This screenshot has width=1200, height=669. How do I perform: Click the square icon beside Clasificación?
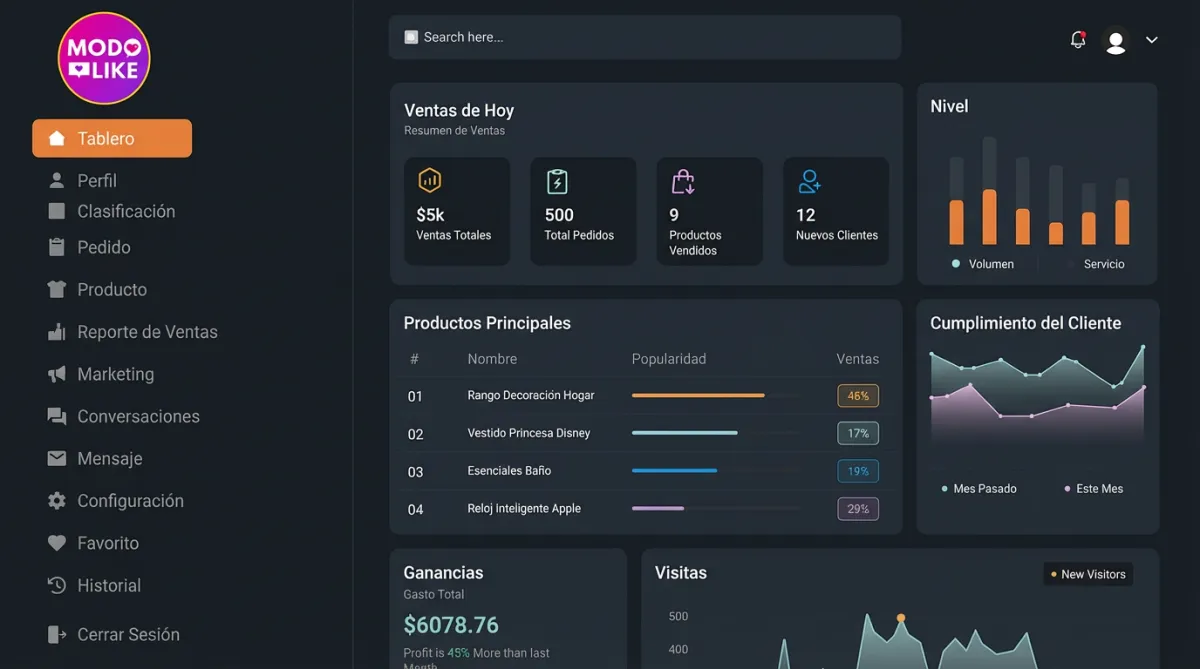[x=57, y=211]
